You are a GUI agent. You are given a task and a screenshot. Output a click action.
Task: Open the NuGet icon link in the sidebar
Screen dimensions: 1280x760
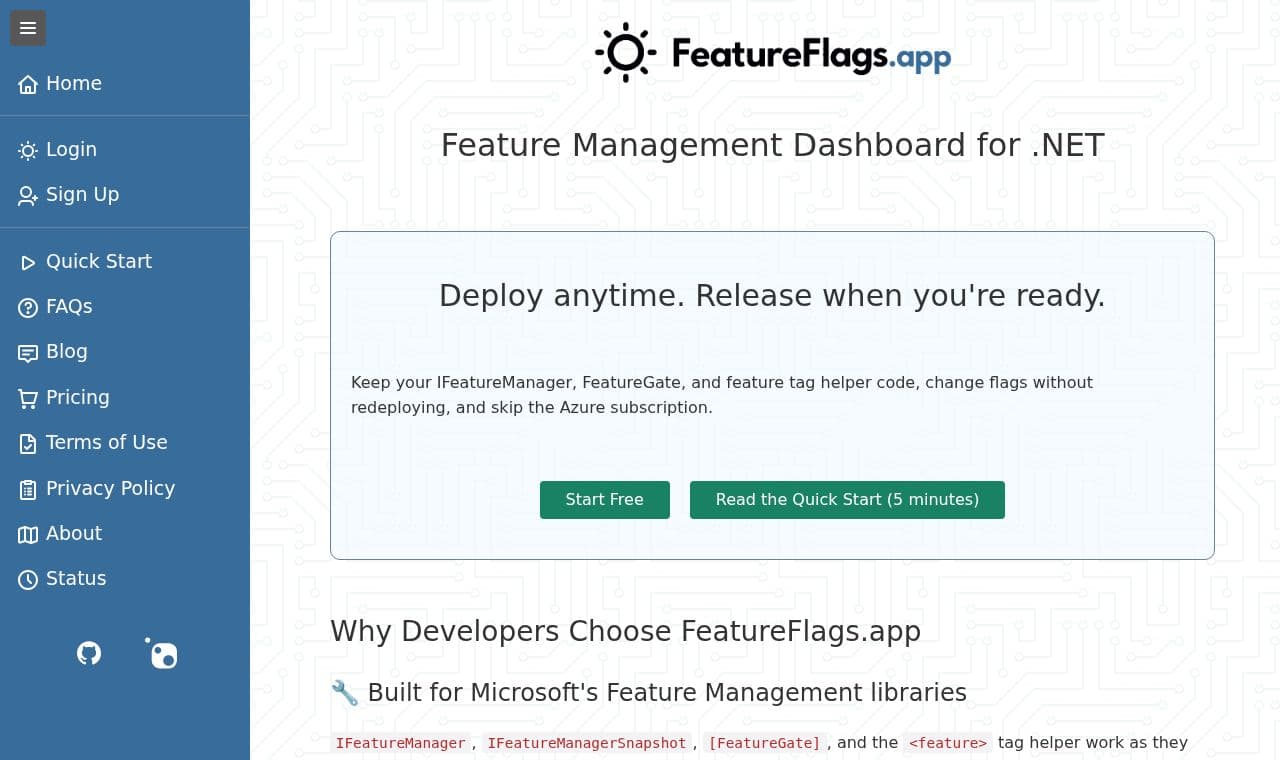[x=161, y=653]
